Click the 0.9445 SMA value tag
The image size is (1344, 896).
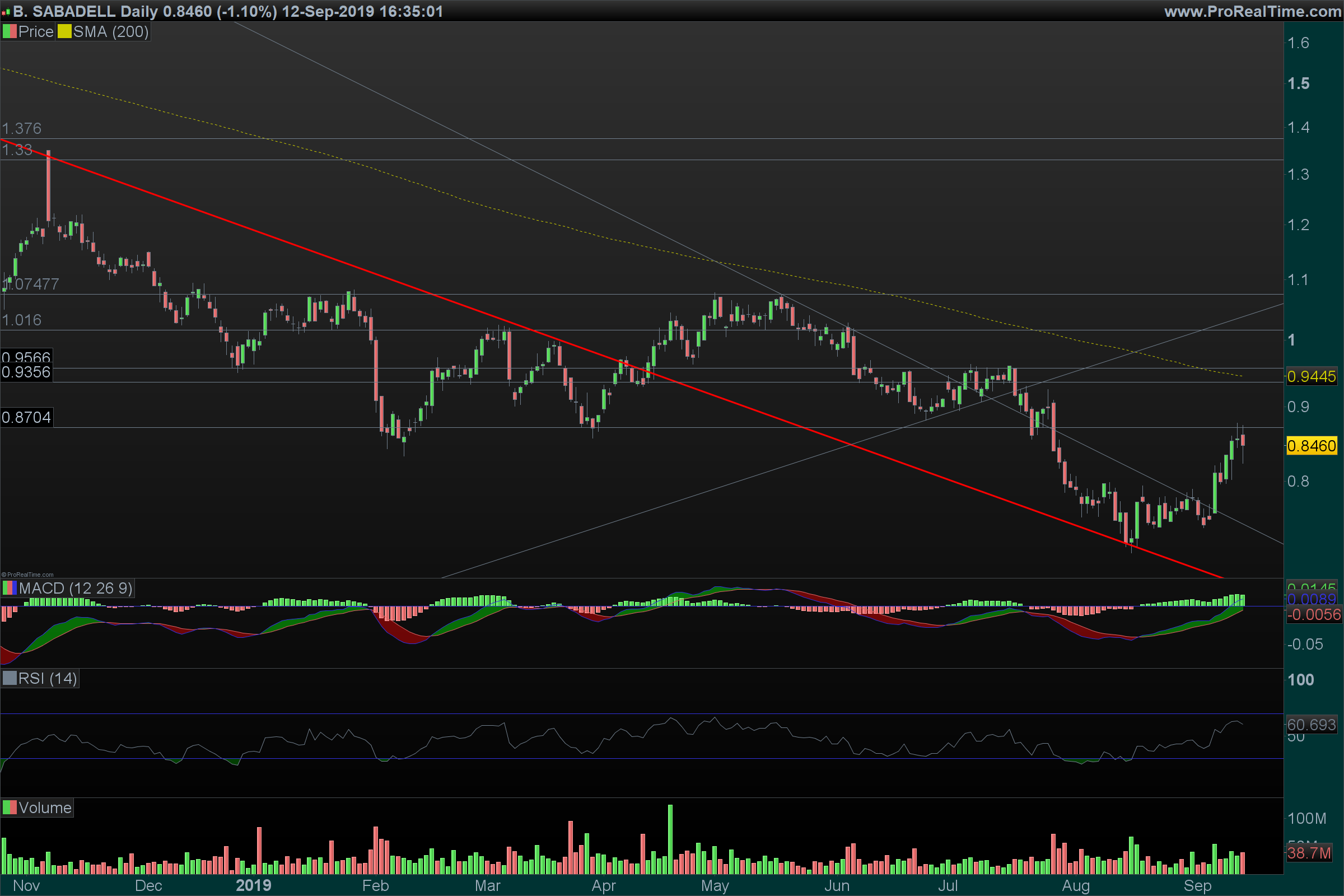point(1312,376)
